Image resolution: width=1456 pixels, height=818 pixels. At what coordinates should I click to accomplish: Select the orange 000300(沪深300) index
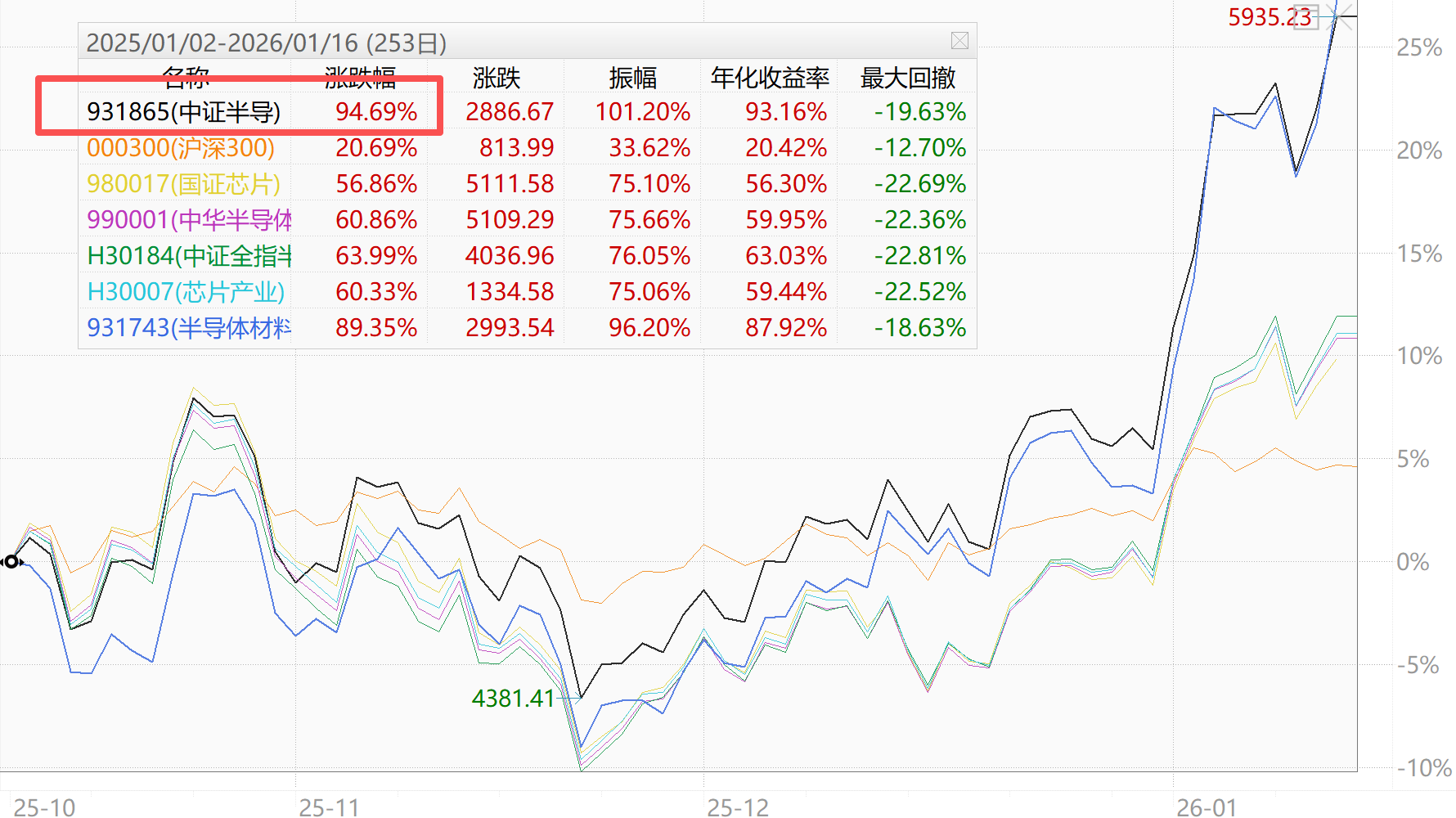(x=181, y=148)
